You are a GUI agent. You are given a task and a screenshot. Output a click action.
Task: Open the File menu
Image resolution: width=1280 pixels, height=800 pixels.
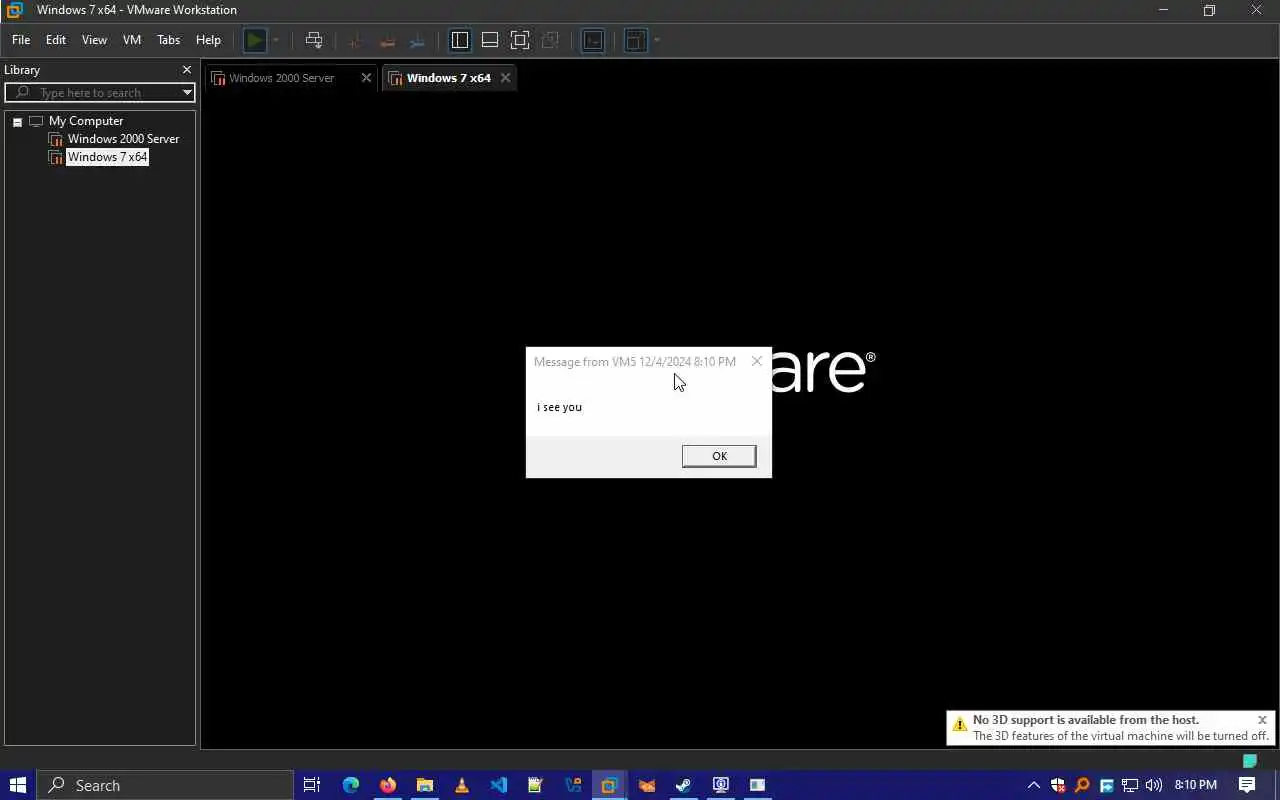click(x=21, y=40)
